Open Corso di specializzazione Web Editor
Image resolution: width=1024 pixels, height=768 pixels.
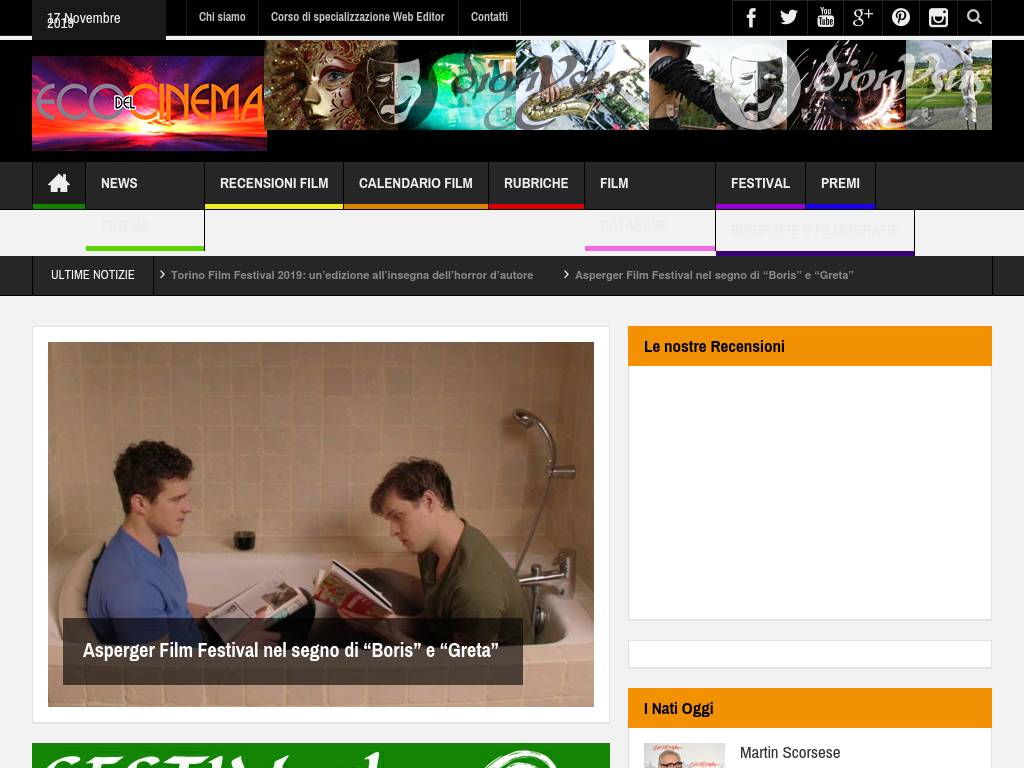coord(358,17)
